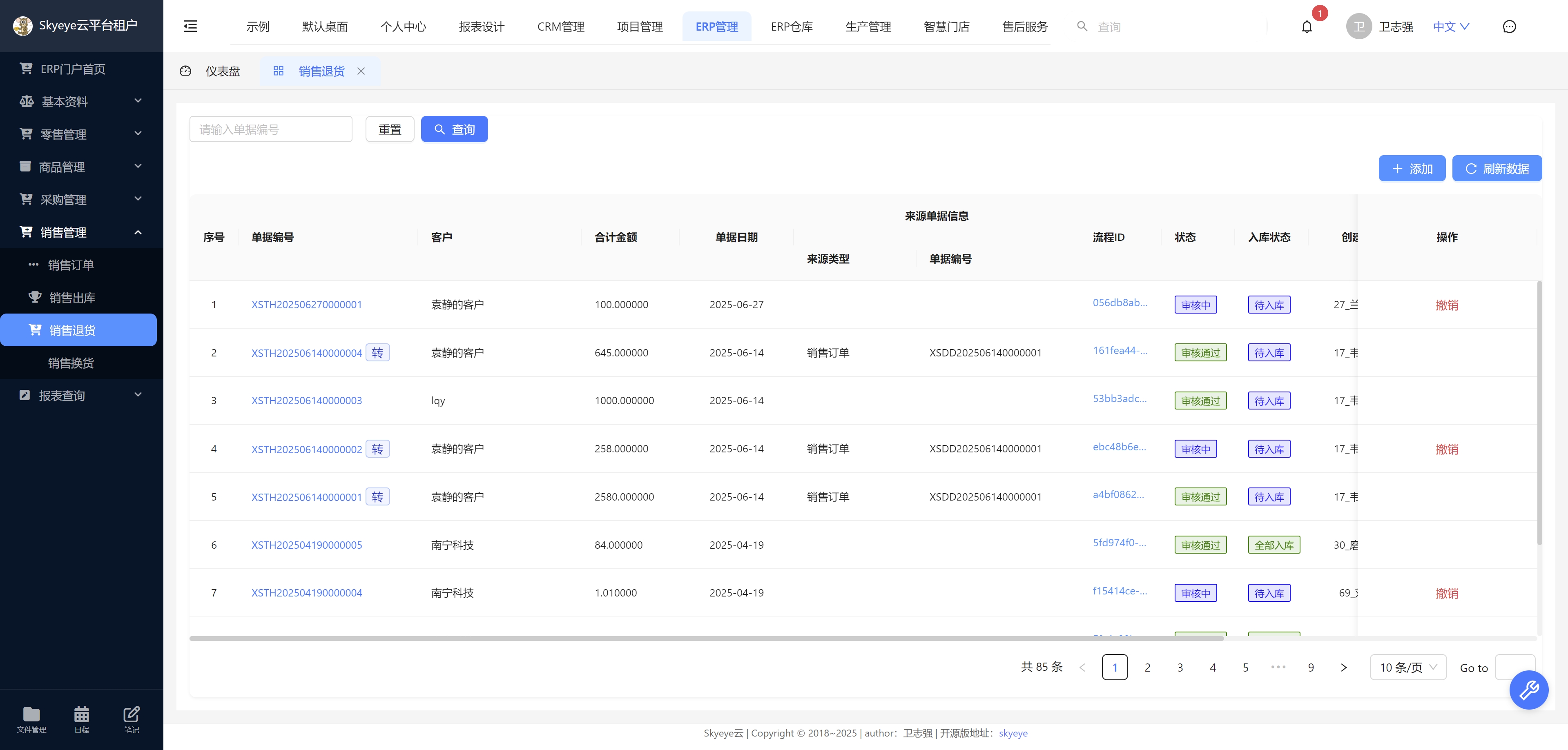Open the chat message icon
The image size is (1568, 750).
[1509, 27]
